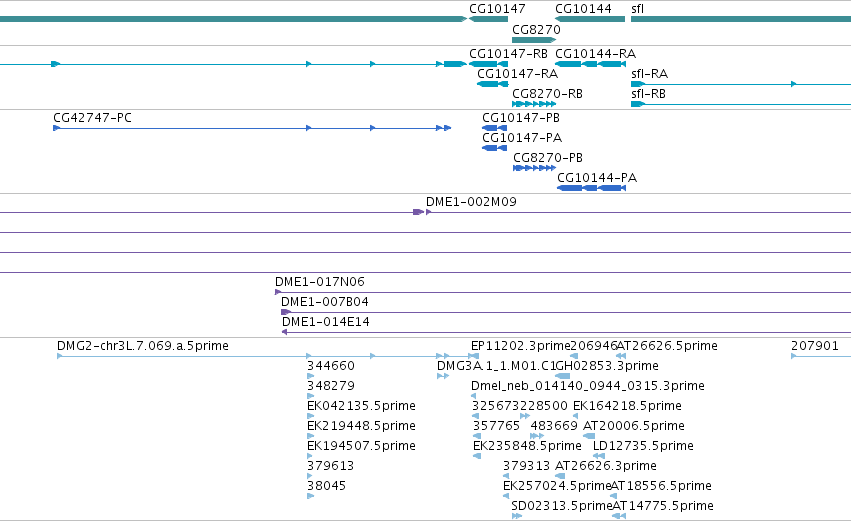Click the CG42747-PC protein label

click(92, 118)
